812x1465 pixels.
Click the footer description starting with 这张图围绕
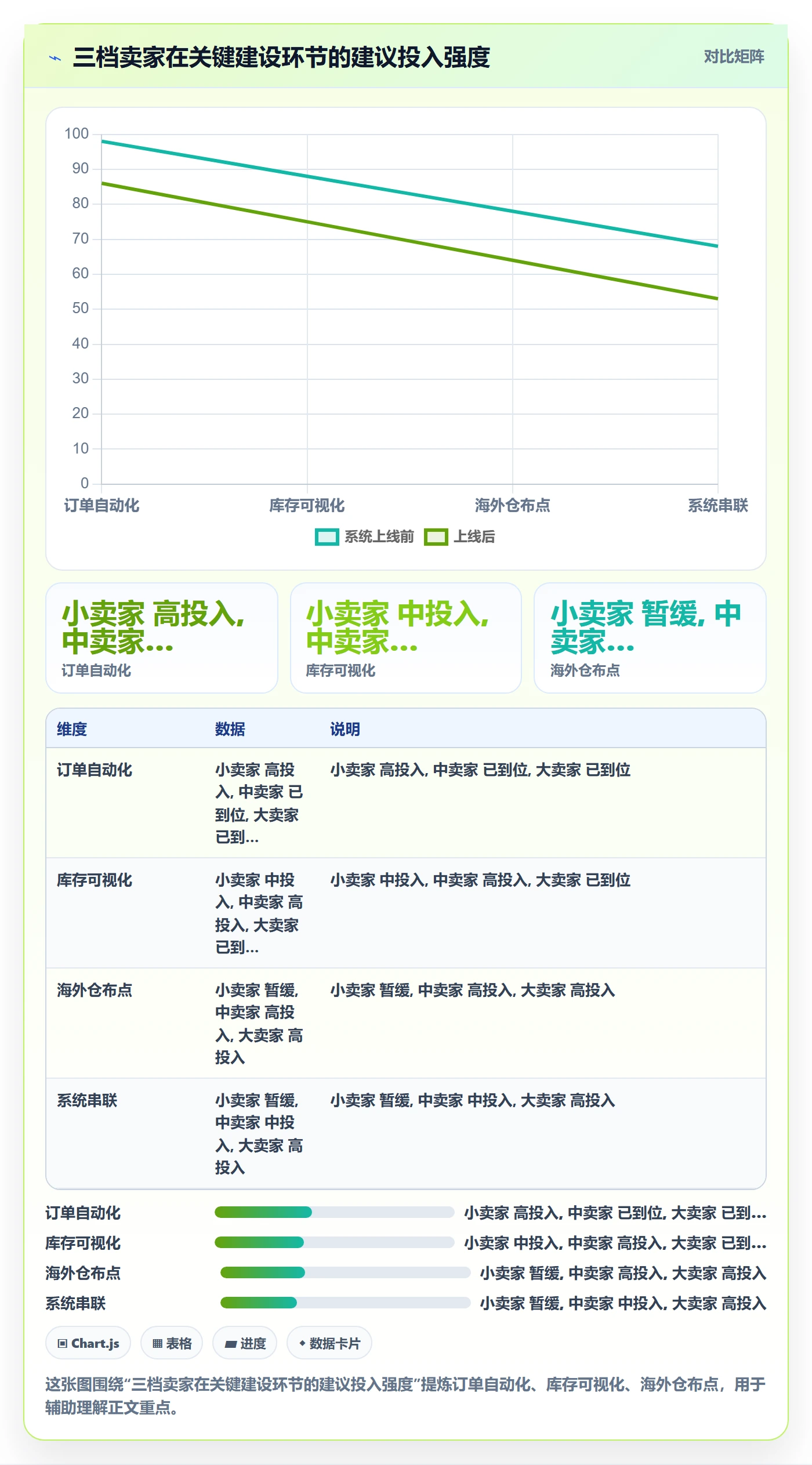tap(406, 1396)
